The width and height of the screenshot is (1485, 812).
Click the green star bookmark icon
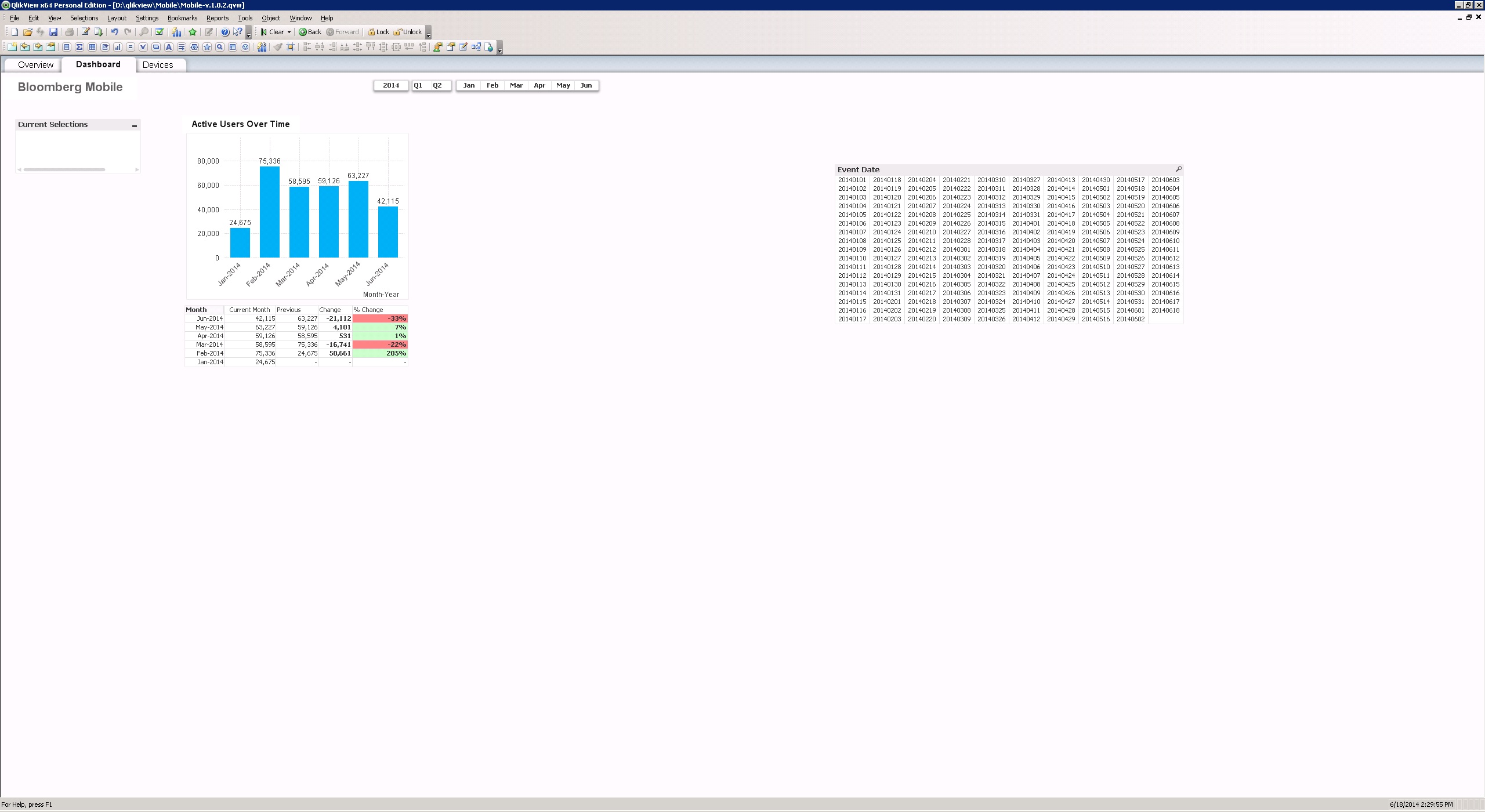[x=193, y=32]
